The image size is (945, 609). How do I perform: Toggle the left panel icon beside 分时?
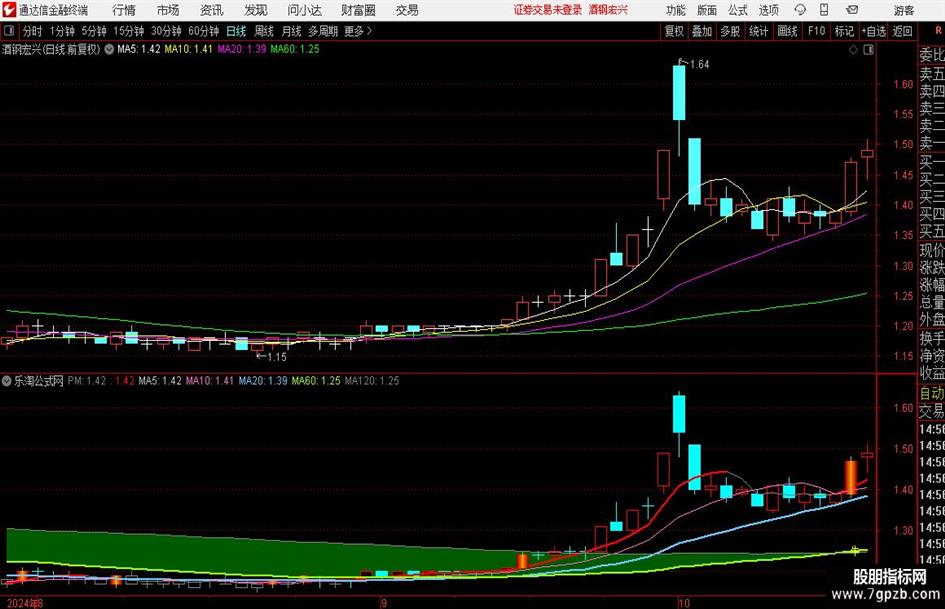[9, 31]
